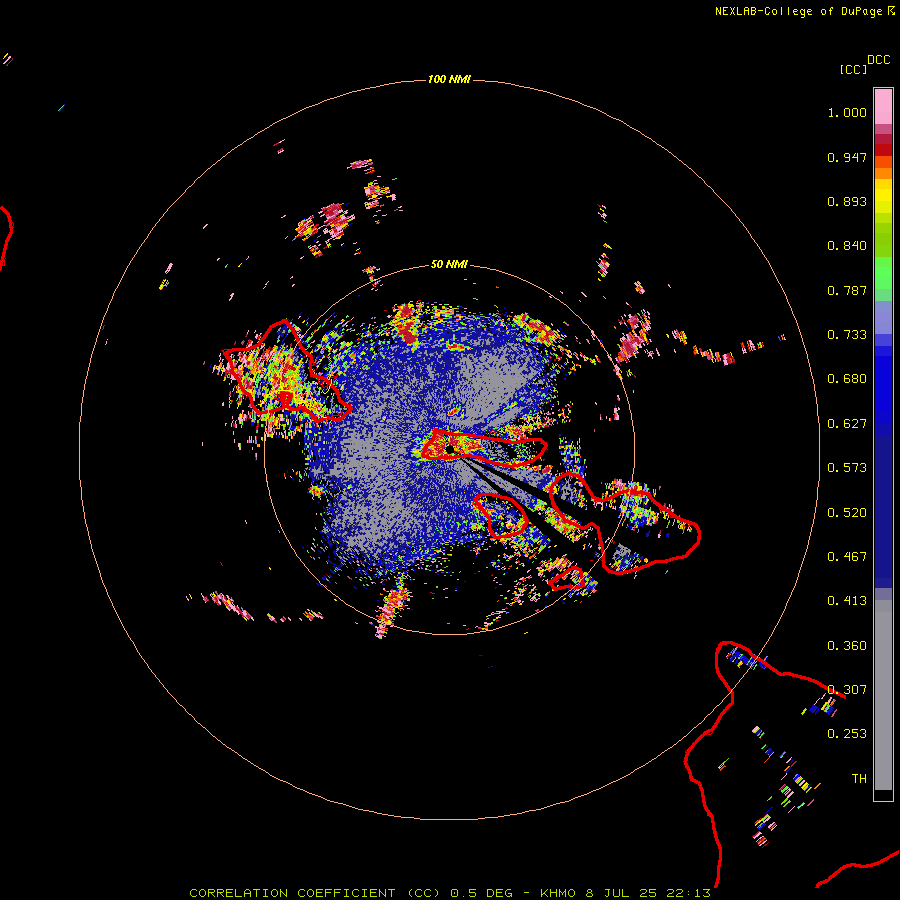Click the 0.520 scale value
The image size is (900, 900).
[x=847, y=513]
